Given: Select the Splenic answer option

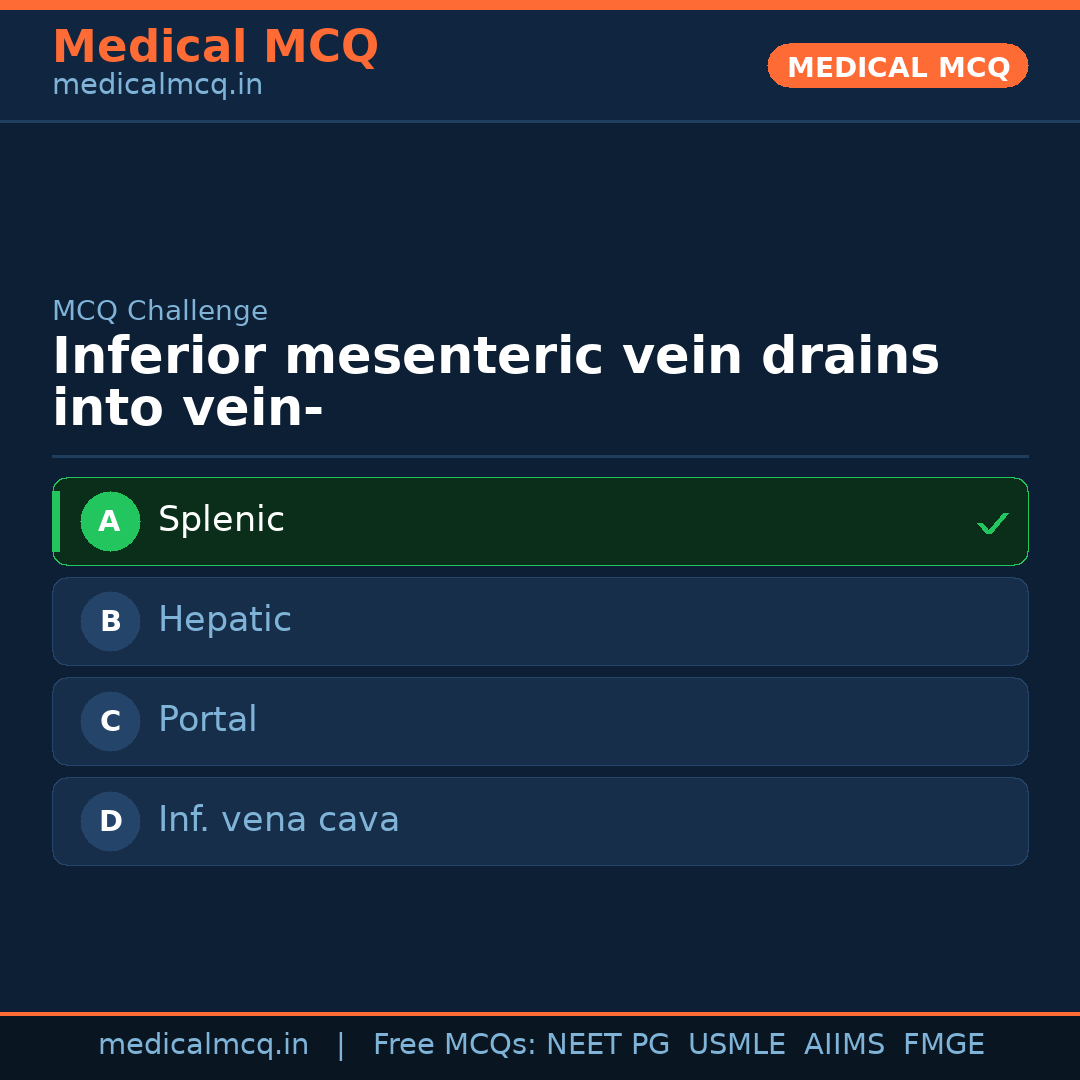Looking at the screenshot, I should (540, 521).
